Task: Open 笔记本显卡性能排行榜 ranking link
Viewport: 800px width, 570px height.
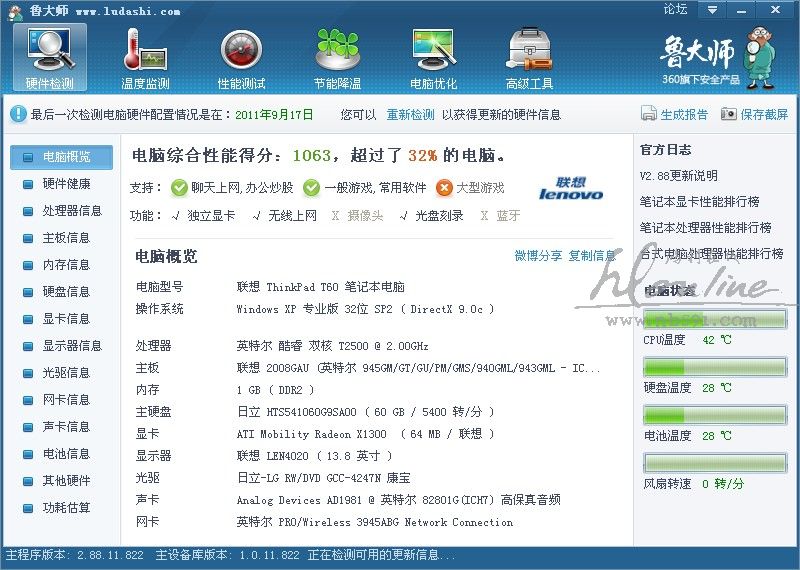Action: (x=699, y=202)
